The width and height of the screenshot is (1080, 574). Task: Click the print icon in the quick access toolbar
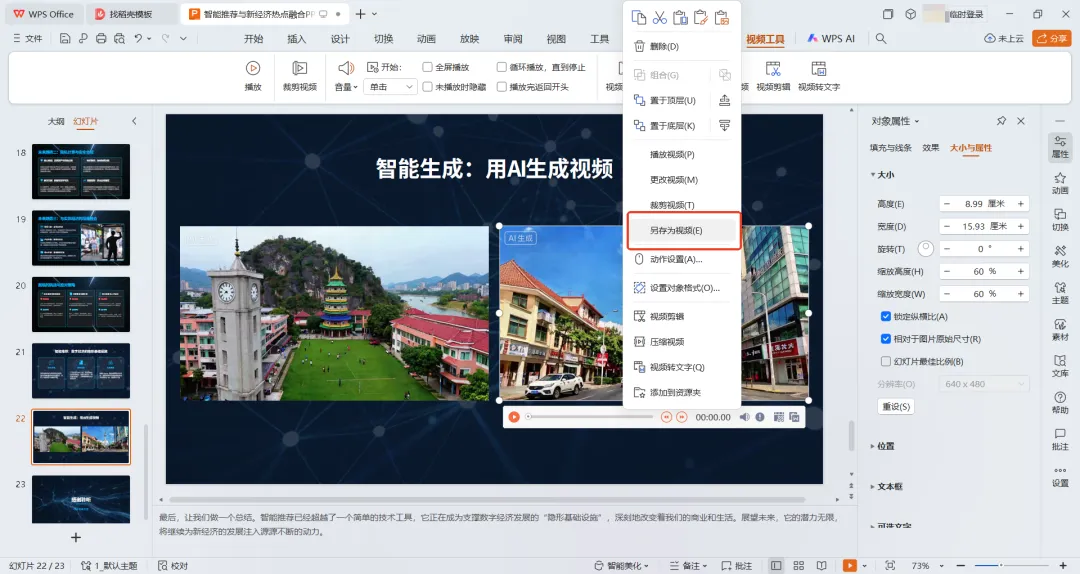click(x=101, y=39)
